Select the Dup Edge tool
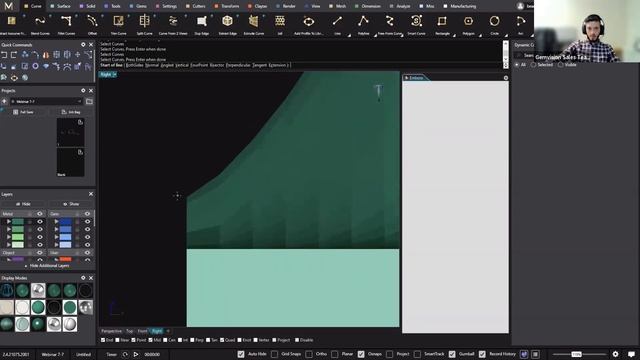640x360 pixels. pos(202,24)
